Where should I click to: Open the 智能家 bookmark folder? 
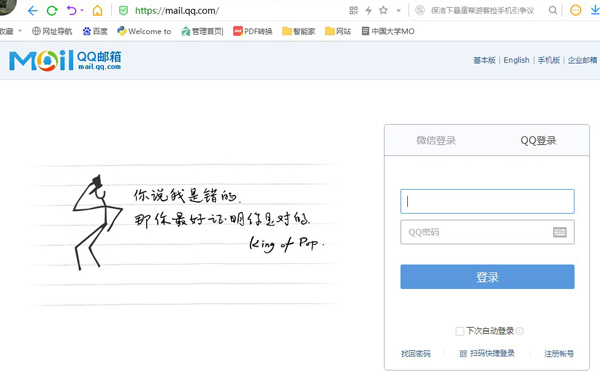[x=299, y=31]
